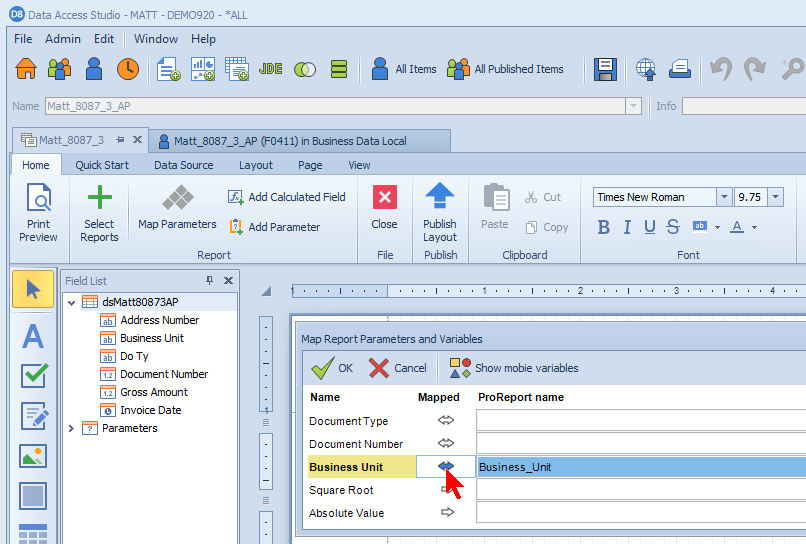Viewport: 806px width, 544px height.
Task: Select the pointer arrow tool in left toolbox
Action: click(x=33, y=289)
